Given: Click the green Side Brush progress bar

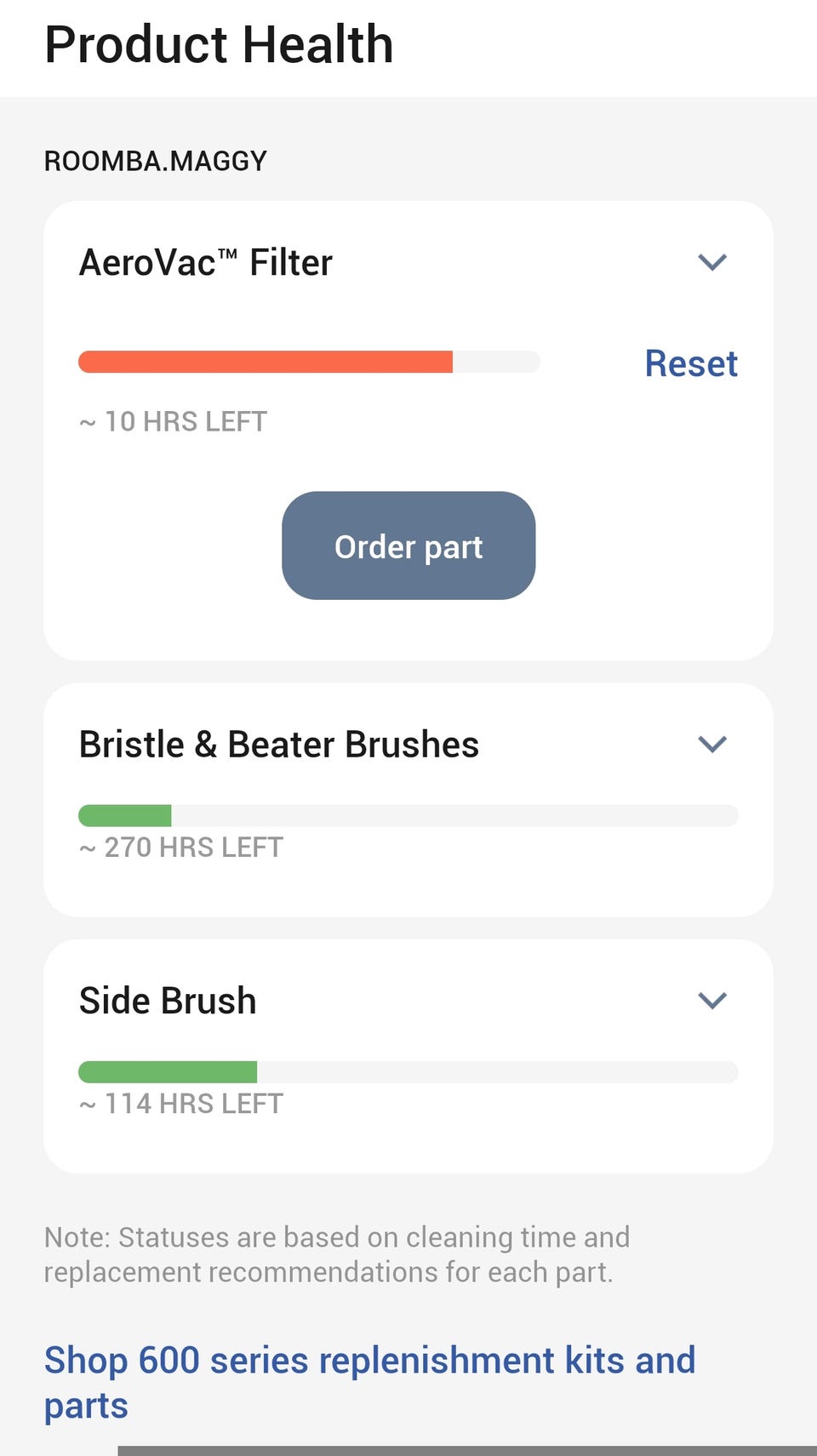Looking at the screenshot, I should click(168, 1072).
